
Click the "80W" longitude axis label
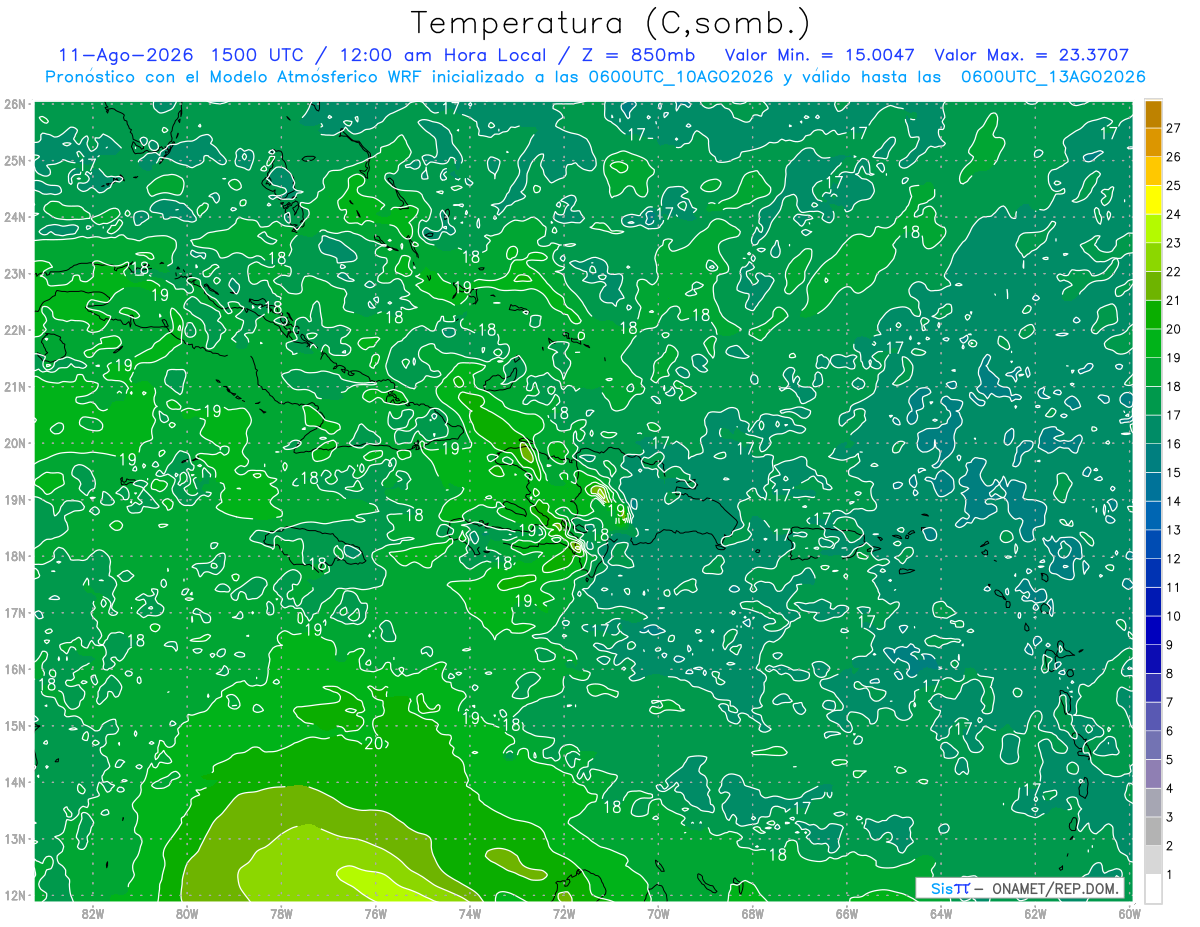pos(186,913)
